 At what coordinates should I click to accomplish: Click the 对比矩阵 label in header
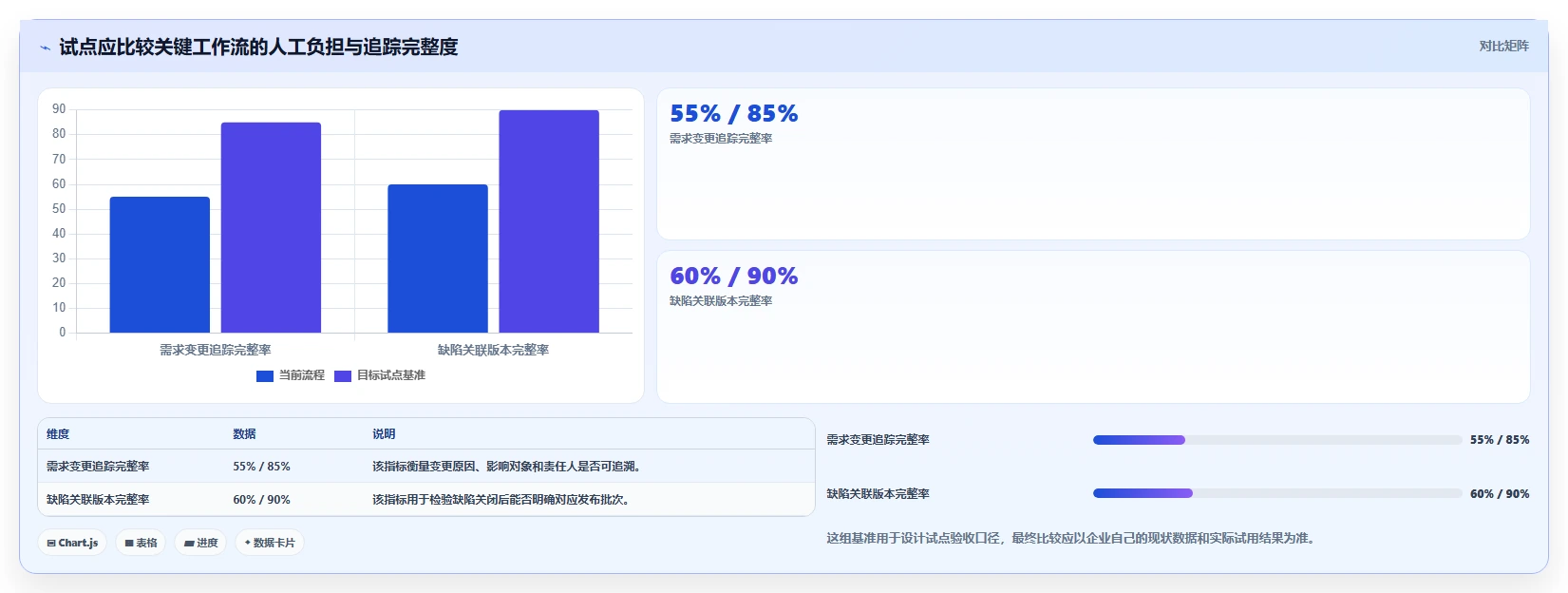tap(1503, 46)
